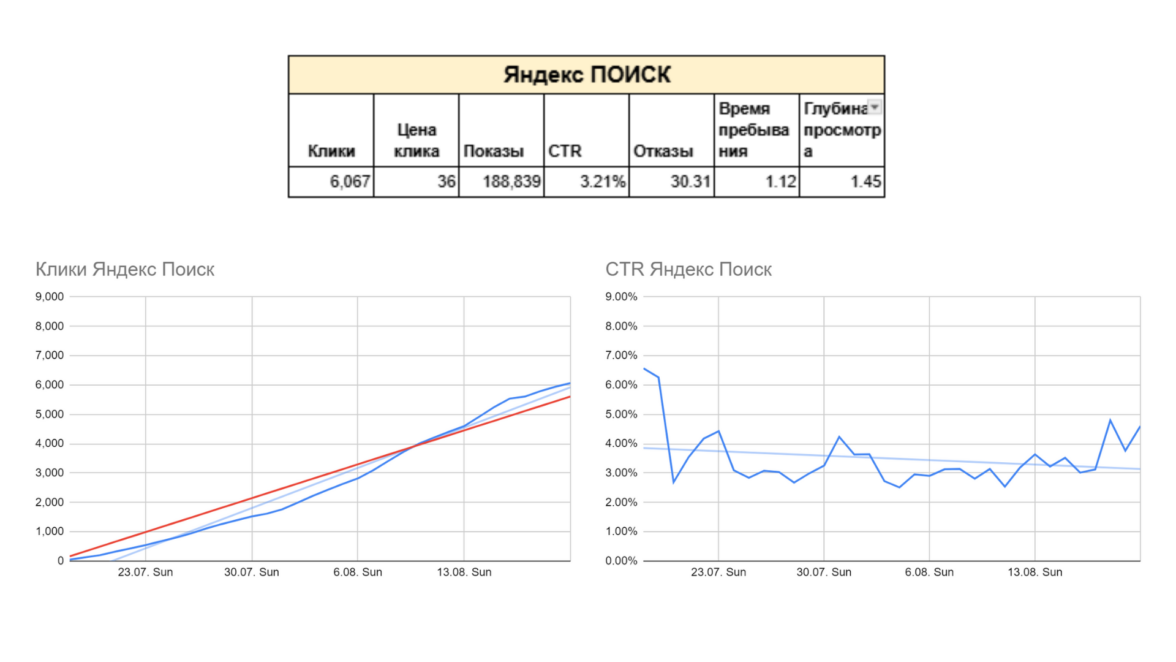Click the 5.00% axis label on CTR chart

(x=621, y=415)
